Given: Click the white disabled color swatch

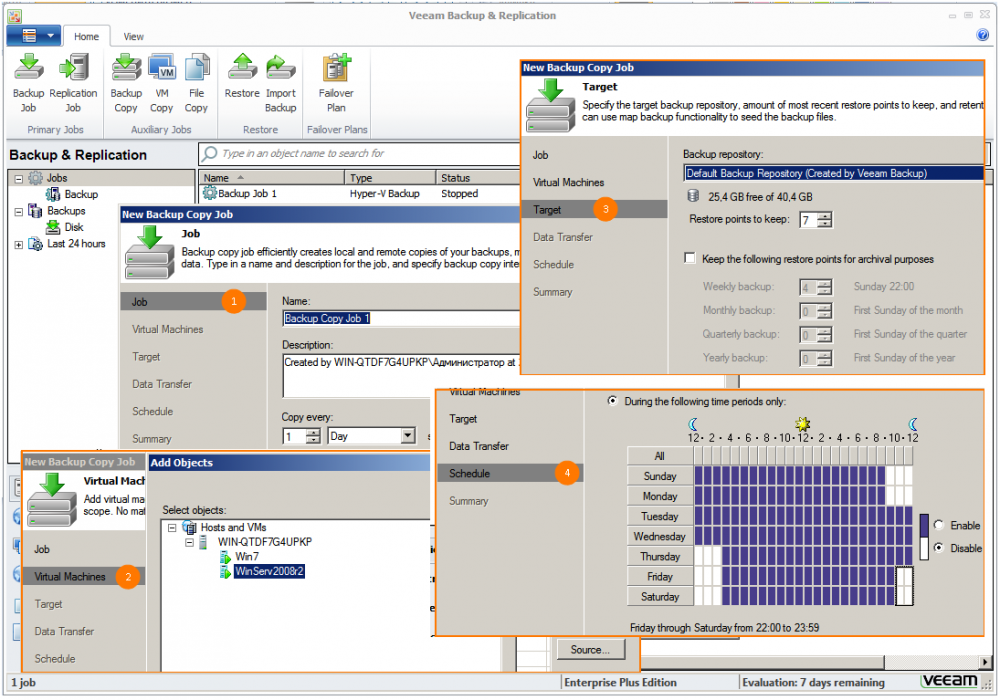Looking at the screenshot, I should coord(924,548).
